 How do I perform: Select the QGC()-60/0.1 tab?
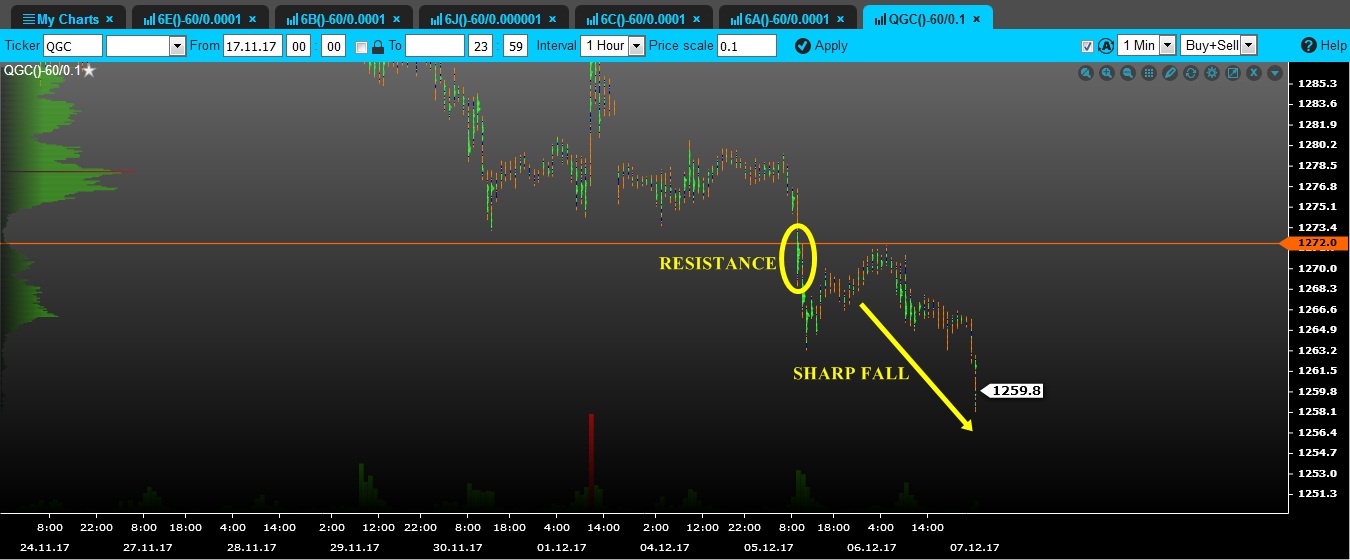[x=927, y=19]
